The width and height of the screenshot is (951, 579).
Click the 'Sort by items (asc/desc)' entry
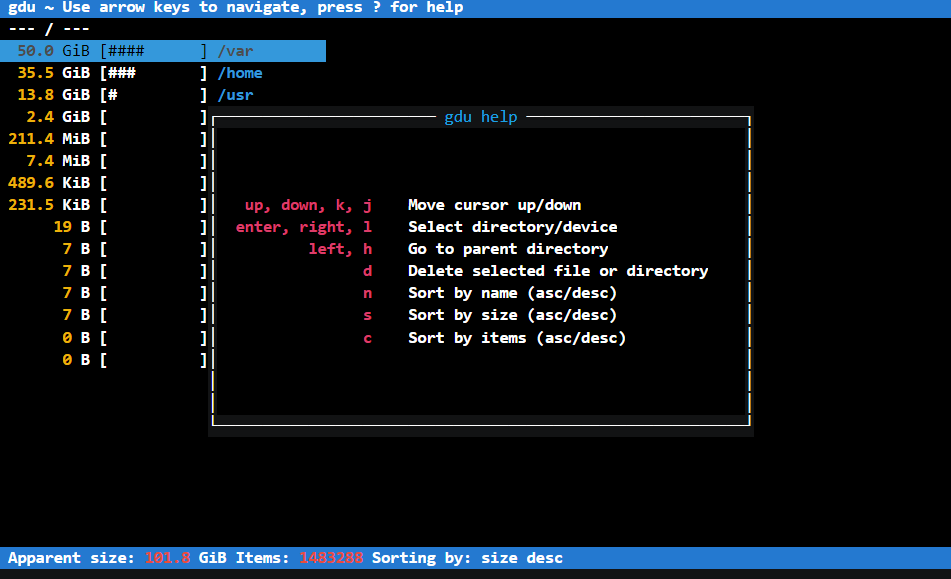pyautogui.click(x=516, y=338)
